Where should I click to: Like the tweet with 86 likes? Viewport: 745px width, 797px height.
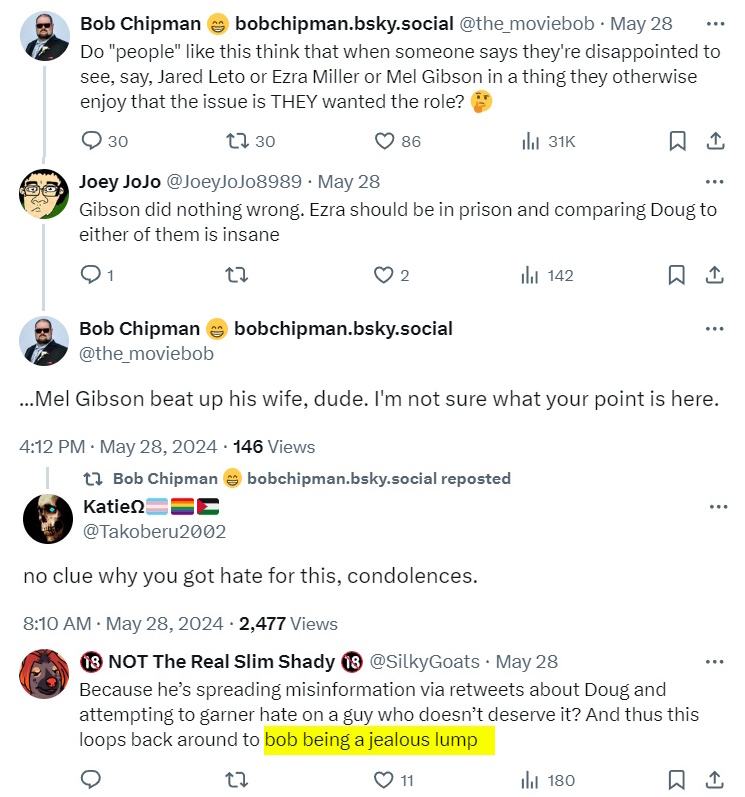click(x=384, y=141)
